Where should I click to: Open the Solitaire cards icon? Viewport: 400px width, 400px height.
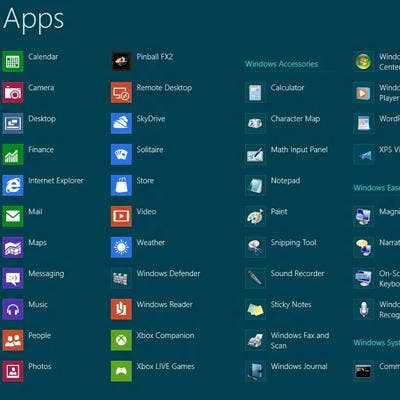[x=121, y=154]
